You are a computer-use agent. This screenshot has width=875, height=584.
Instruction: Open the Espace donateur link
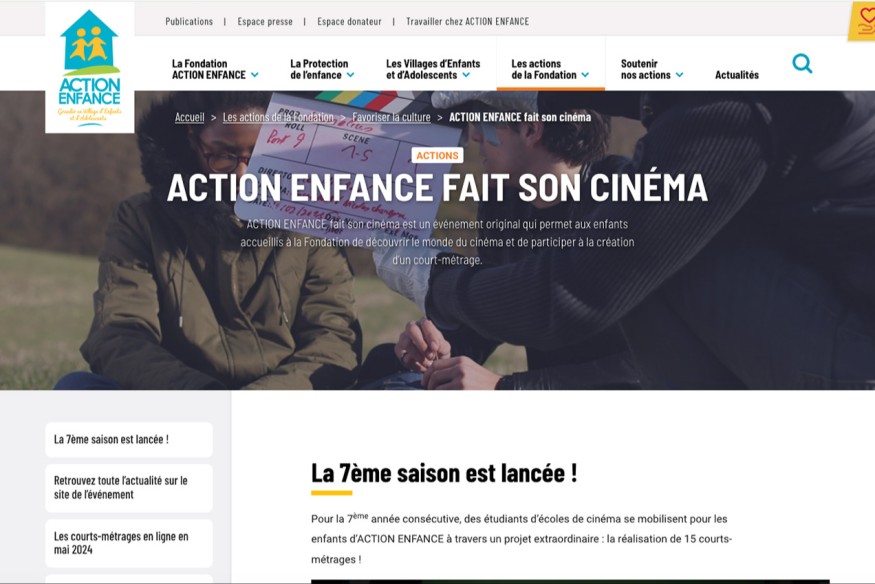pos(349,21)
